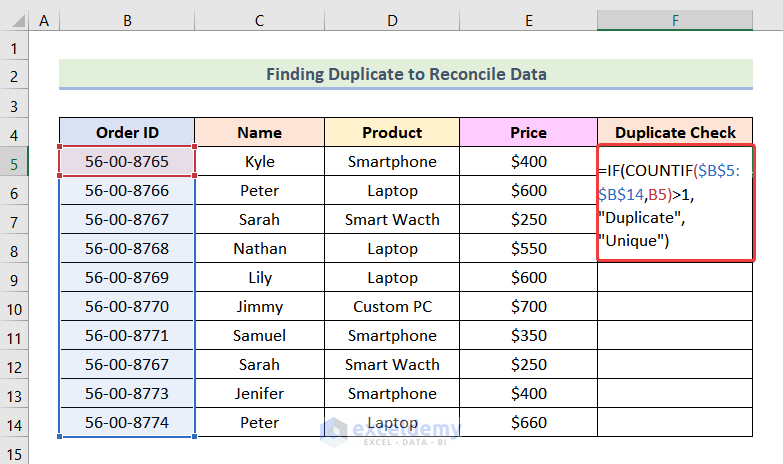Select the Jenifer name cell

point(259,393)
